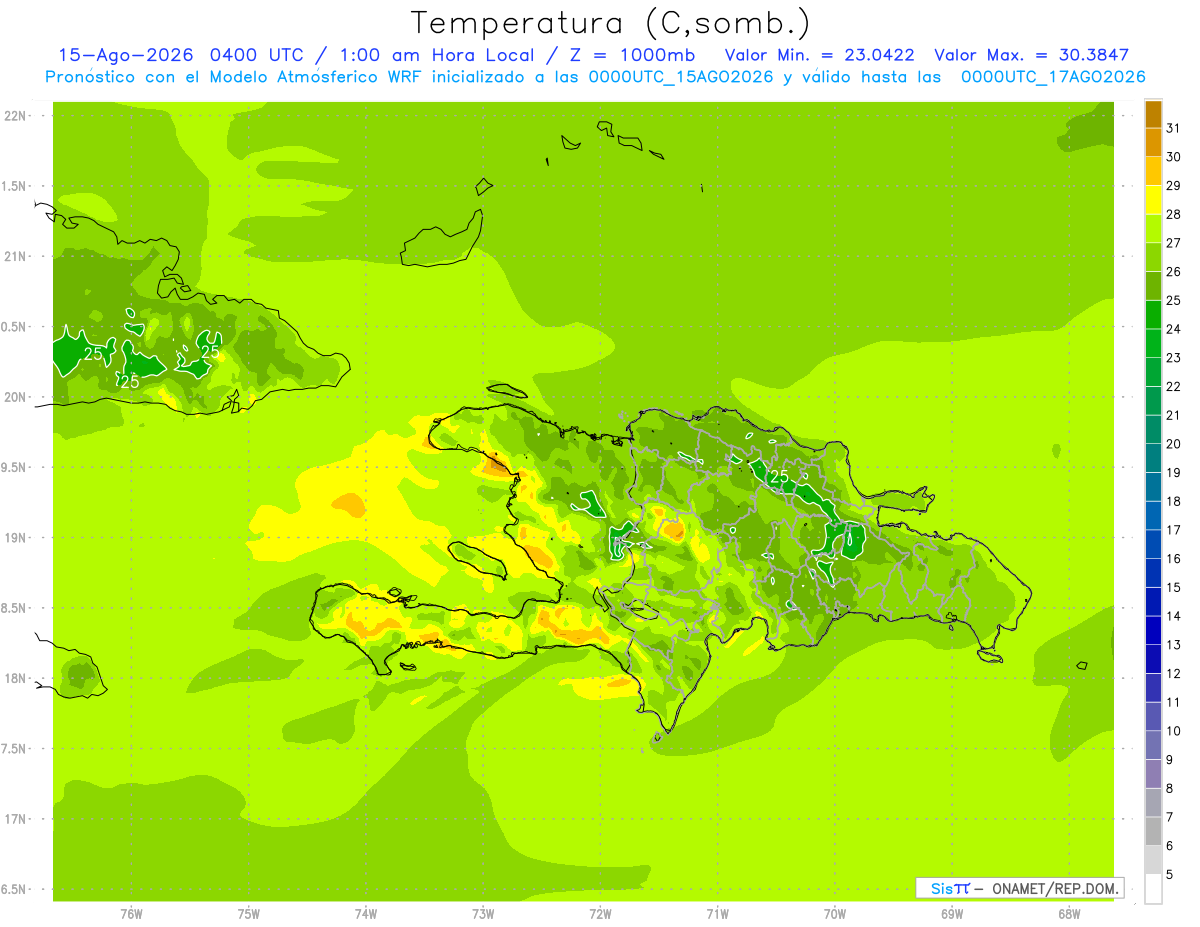Click the "Temperatura (C,somb.)" chart title
This screenshot has width=1200, height=927.
point(610,22)
